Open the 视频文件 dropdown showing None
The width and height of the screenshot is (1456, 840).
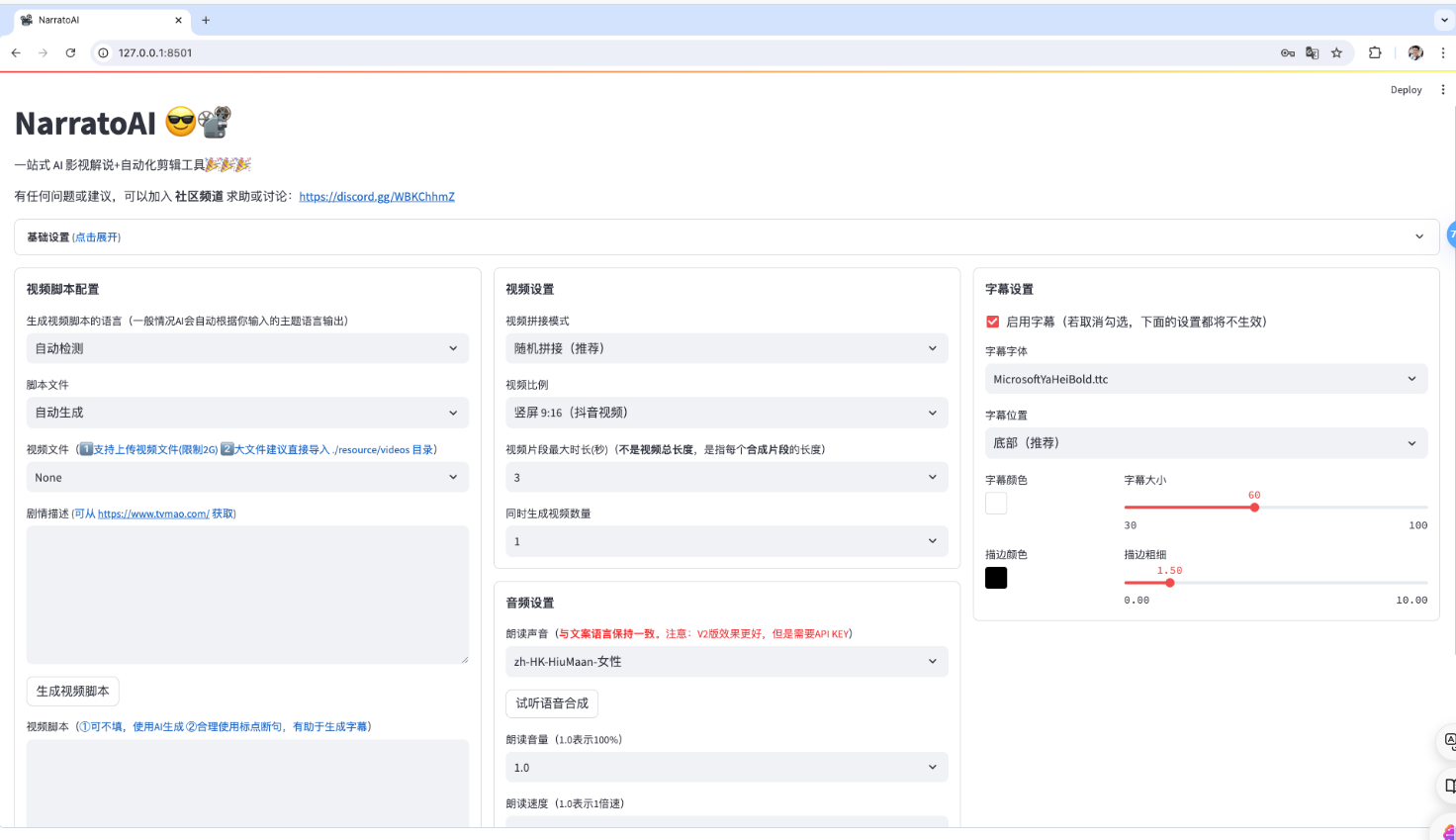click(247, 477)
